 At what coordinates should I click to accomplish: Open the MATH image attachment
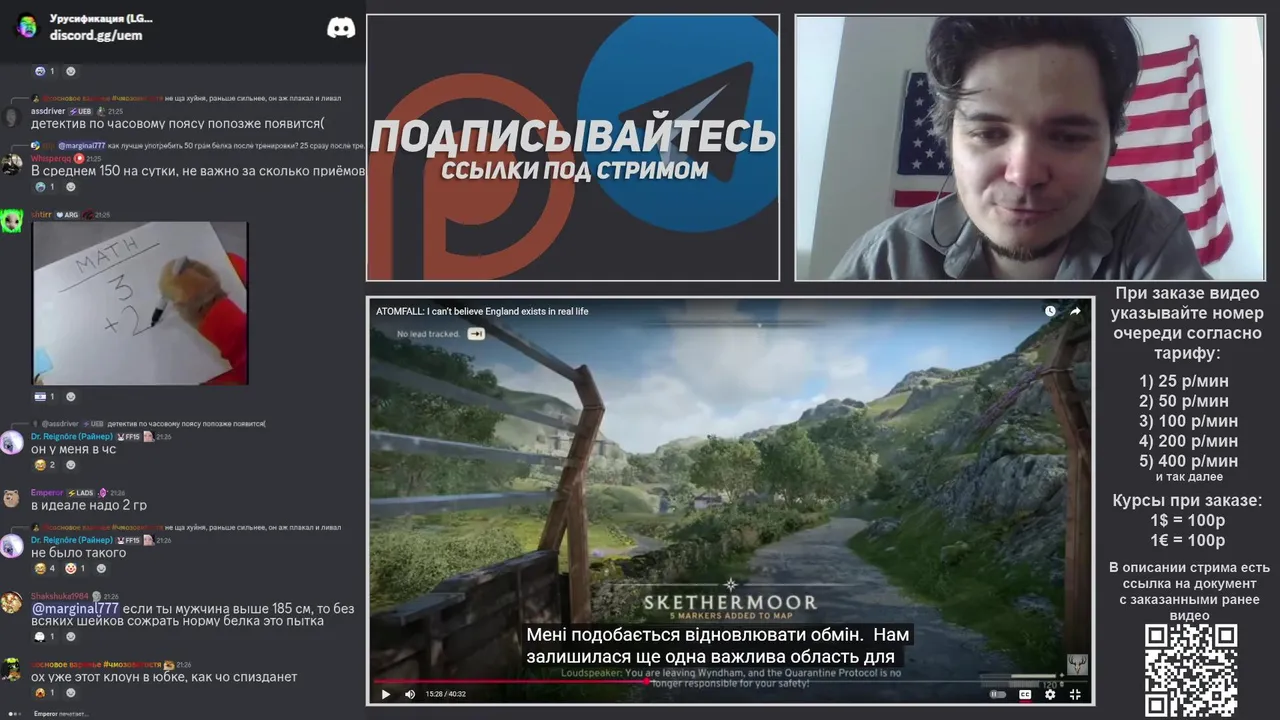pyautogui.click(x=140, y=303)
